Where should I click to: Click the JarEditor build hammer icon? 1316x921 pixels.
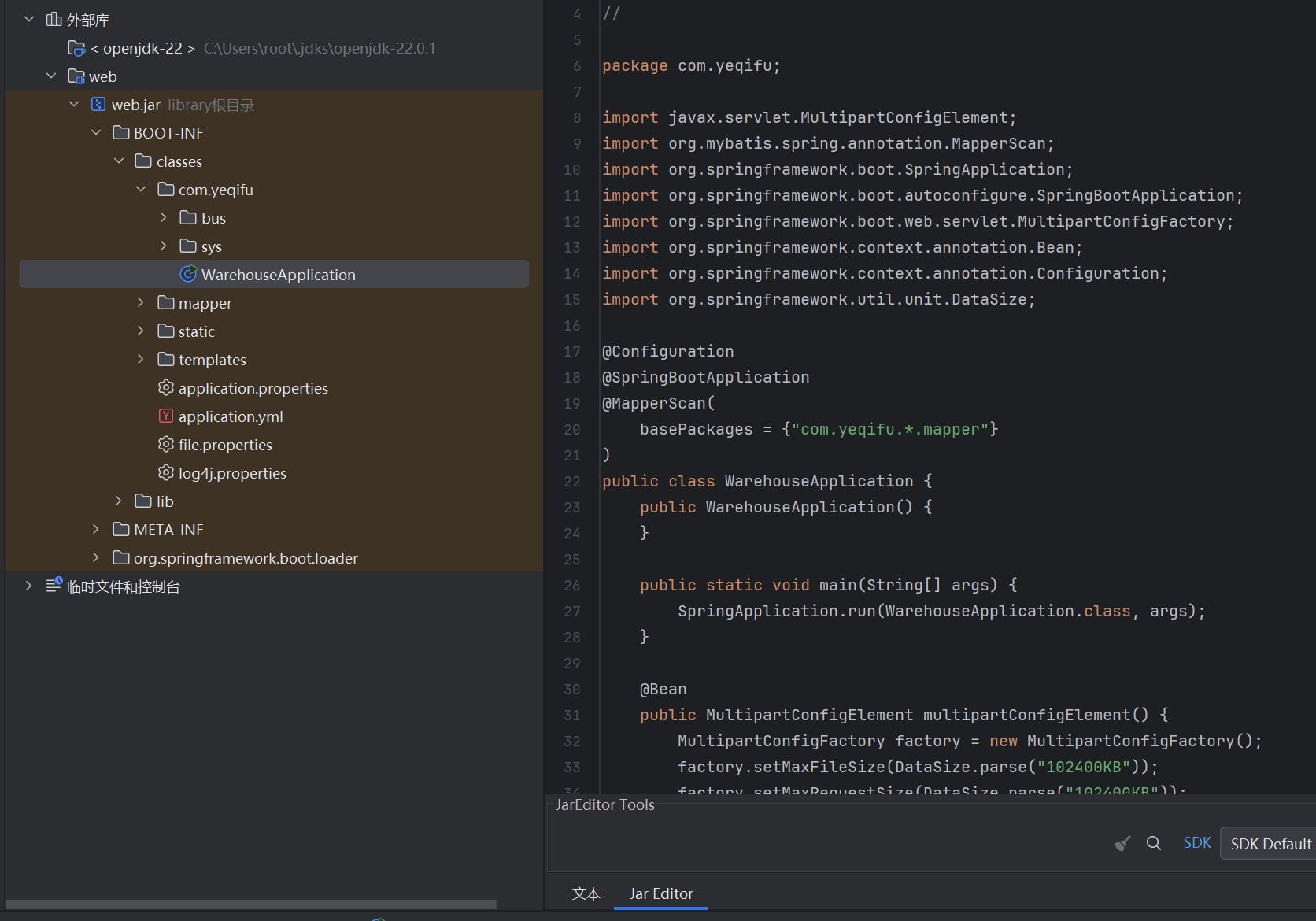(x=1123, y=843)
